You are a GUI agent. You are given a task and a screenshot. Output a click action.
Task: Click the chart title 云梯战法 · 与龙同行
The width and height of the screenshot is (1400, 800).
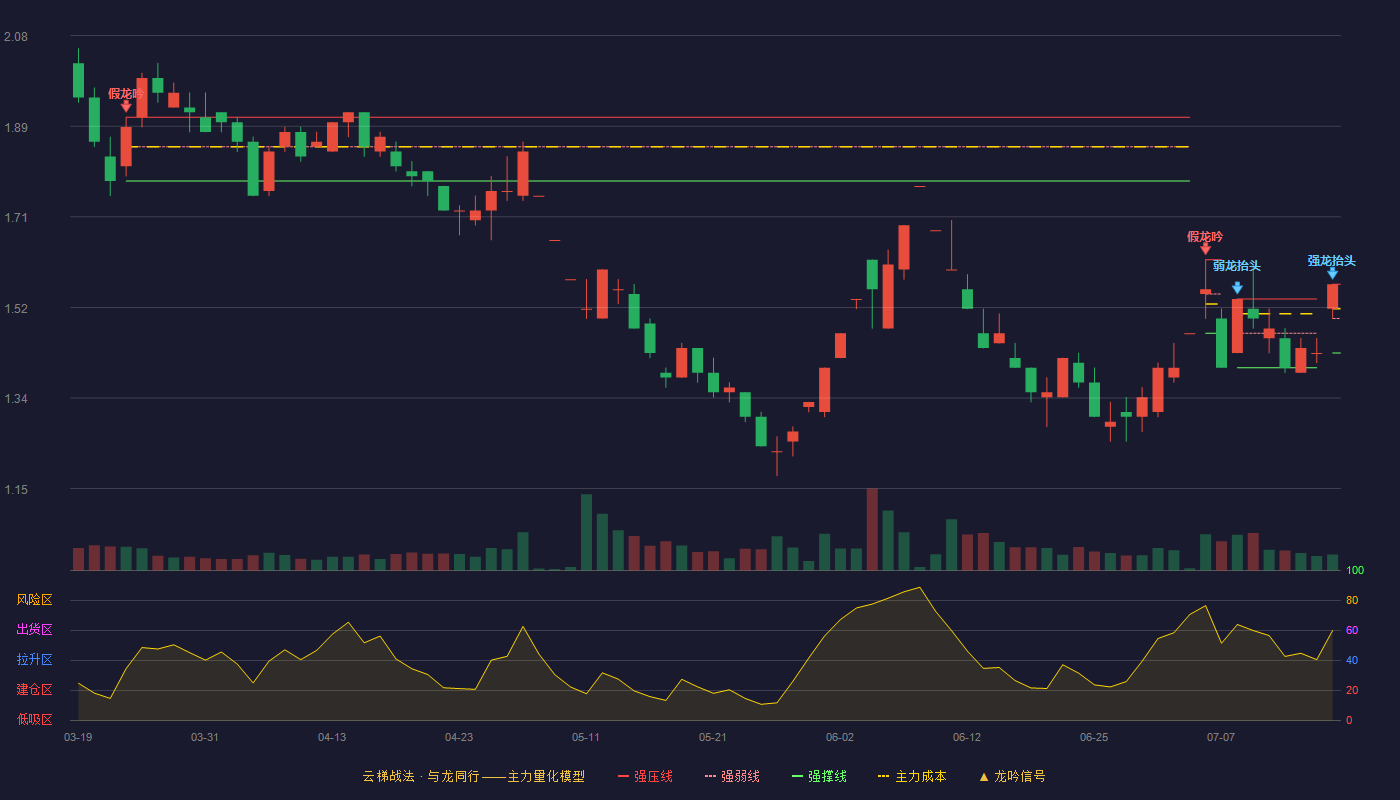coord(421,776)
